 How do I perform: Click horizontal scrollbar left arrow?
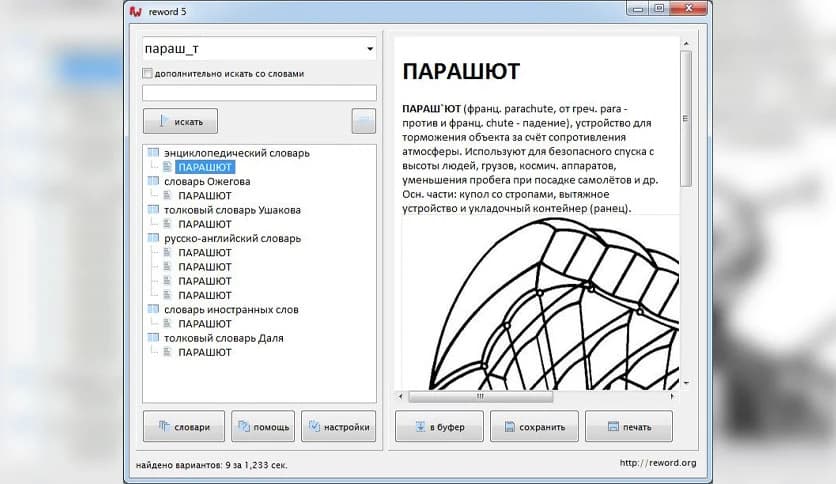click(x=401, y=397)
